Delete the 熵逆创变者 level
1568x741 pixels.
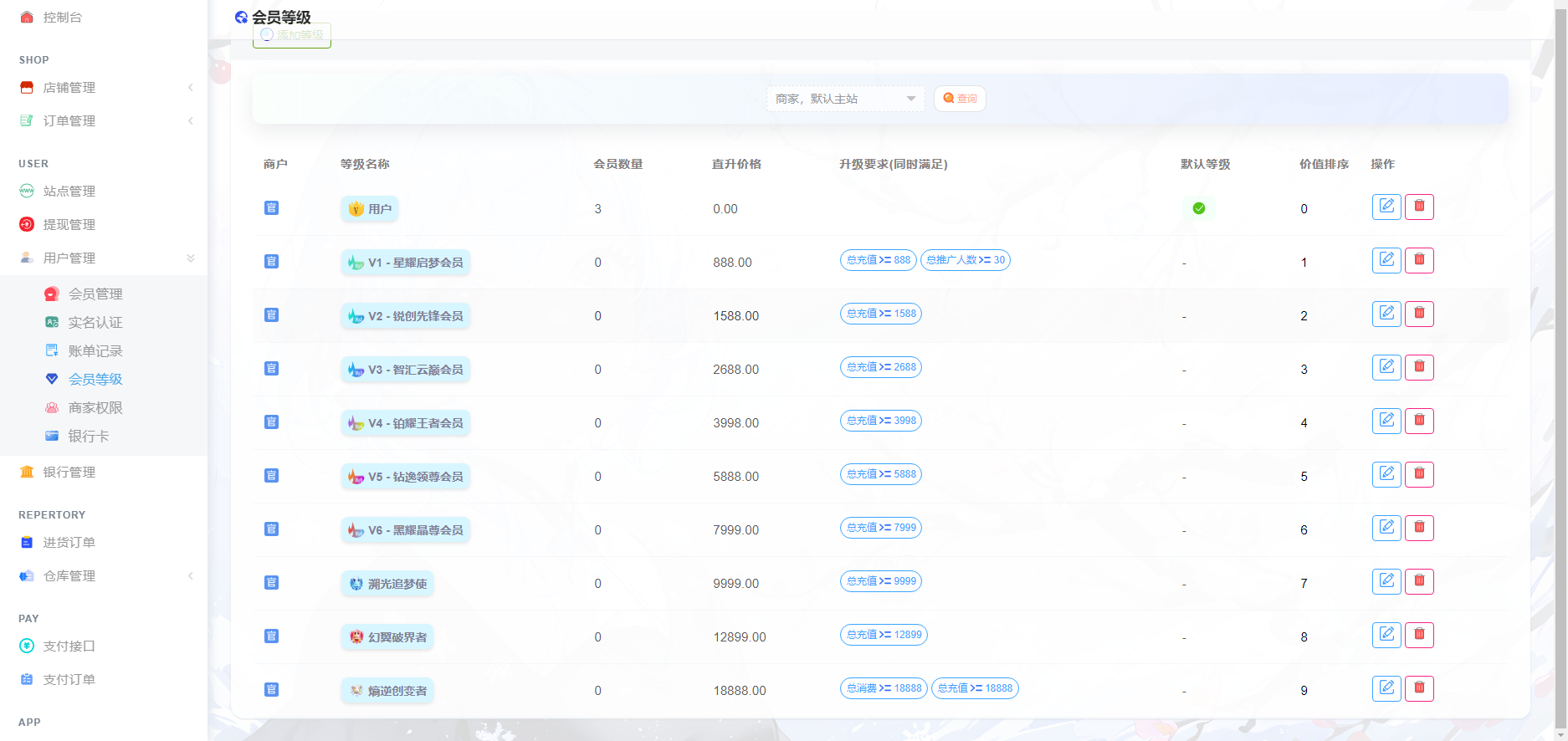[x=1419, y=688]
